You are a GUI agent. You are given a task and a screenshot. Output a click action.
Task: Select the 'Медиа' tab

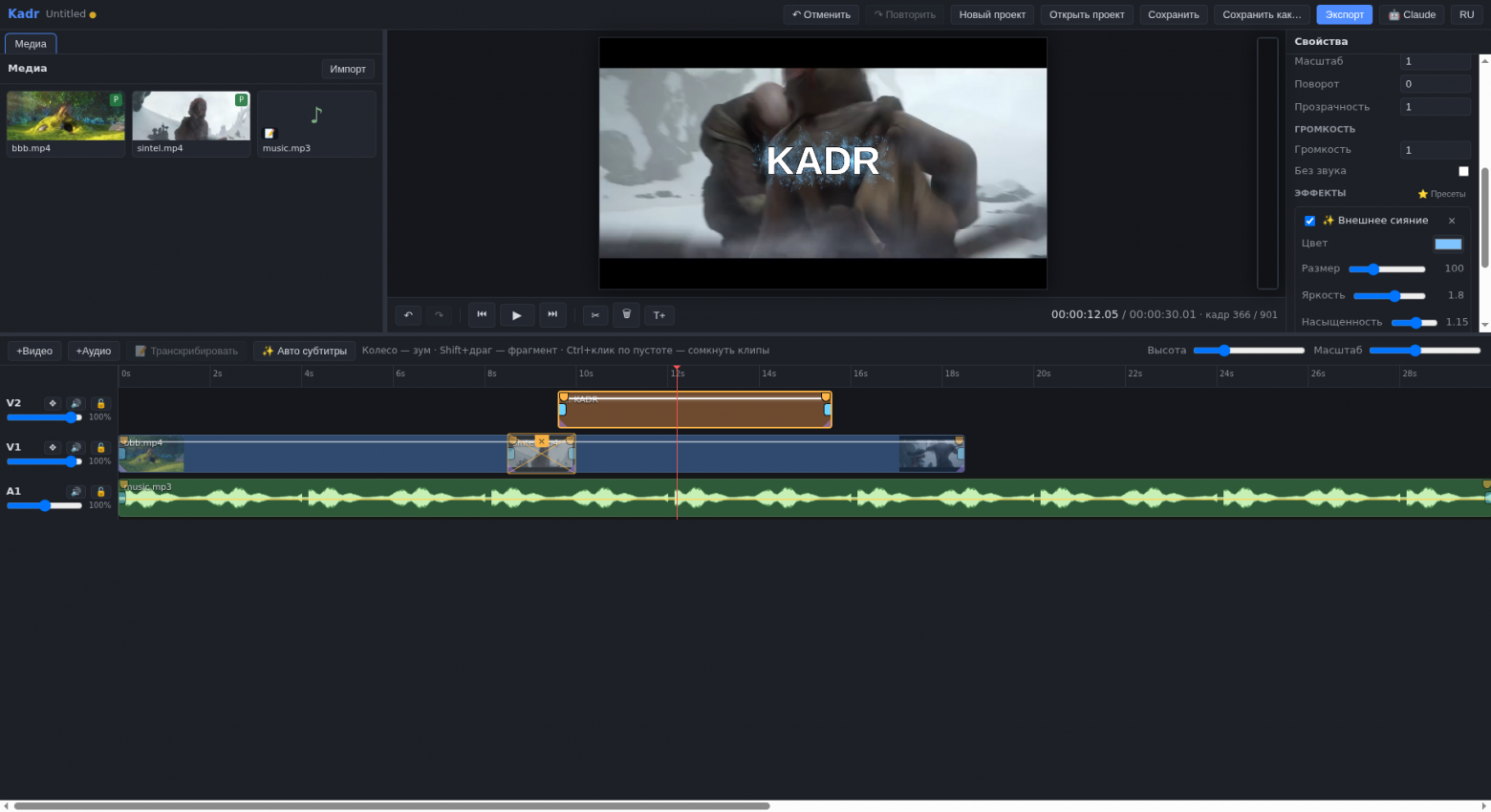pyautogui.click(x=31, y=44)
